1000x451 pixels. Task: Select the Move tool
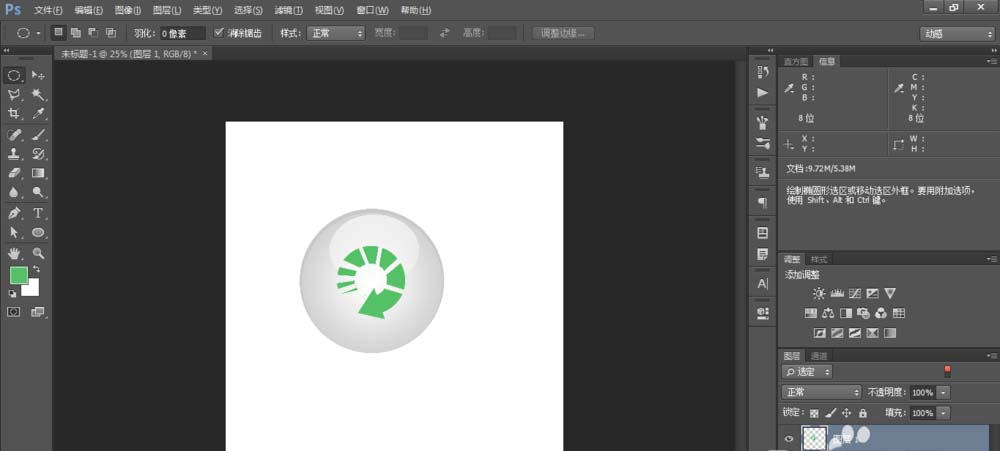click(38, 75)
